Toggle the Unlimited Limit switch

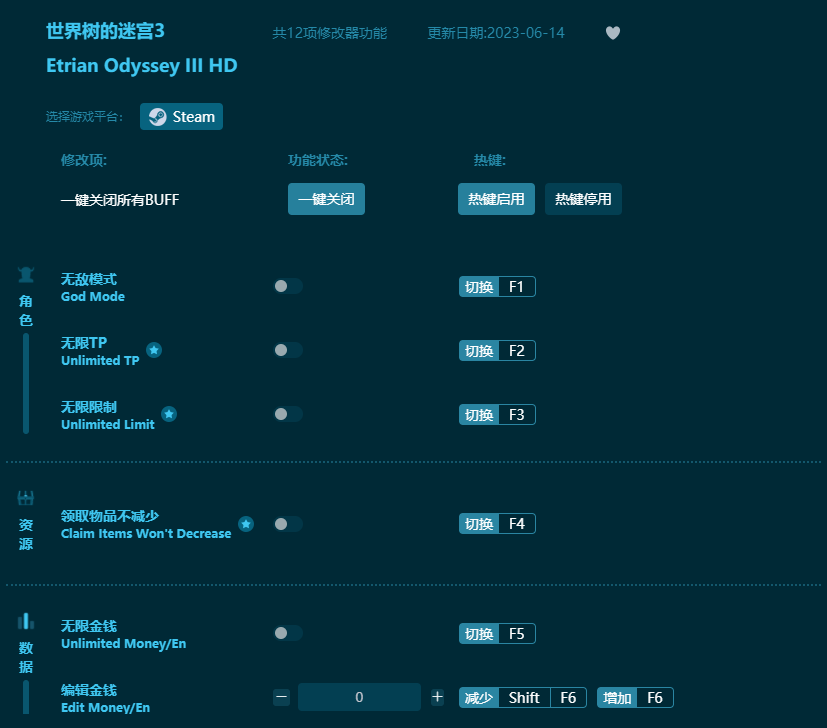click(288, 413)
